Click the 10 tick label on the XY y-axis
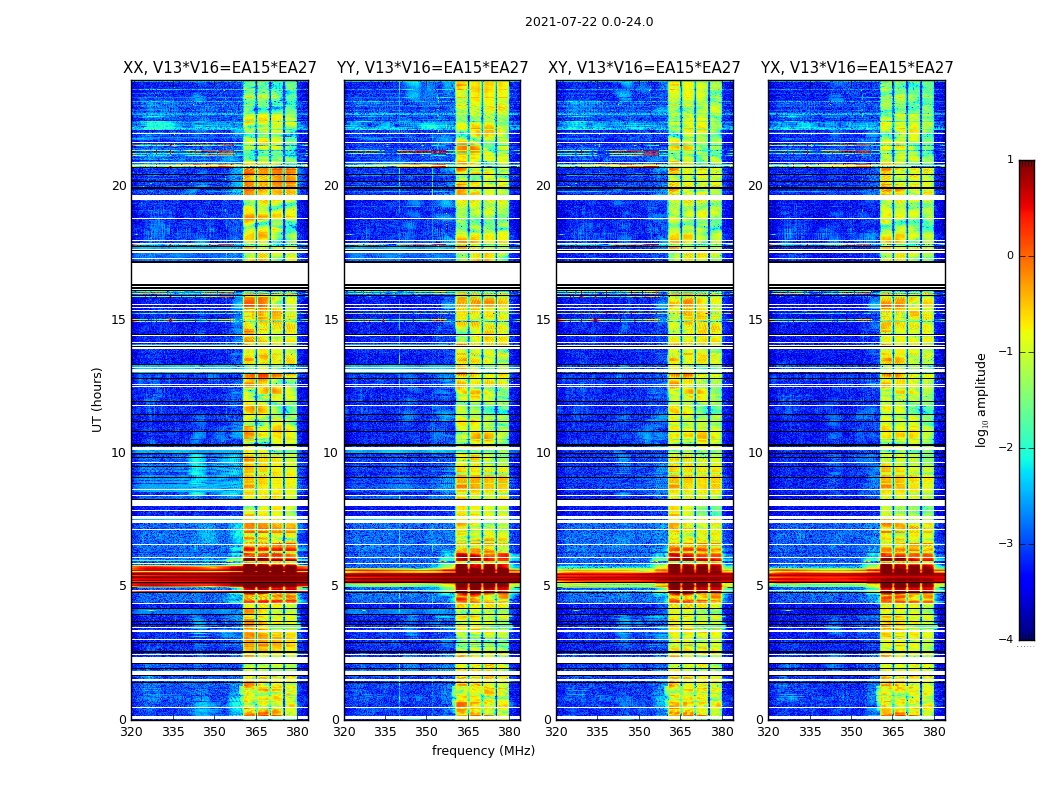 tap(543, 453)
